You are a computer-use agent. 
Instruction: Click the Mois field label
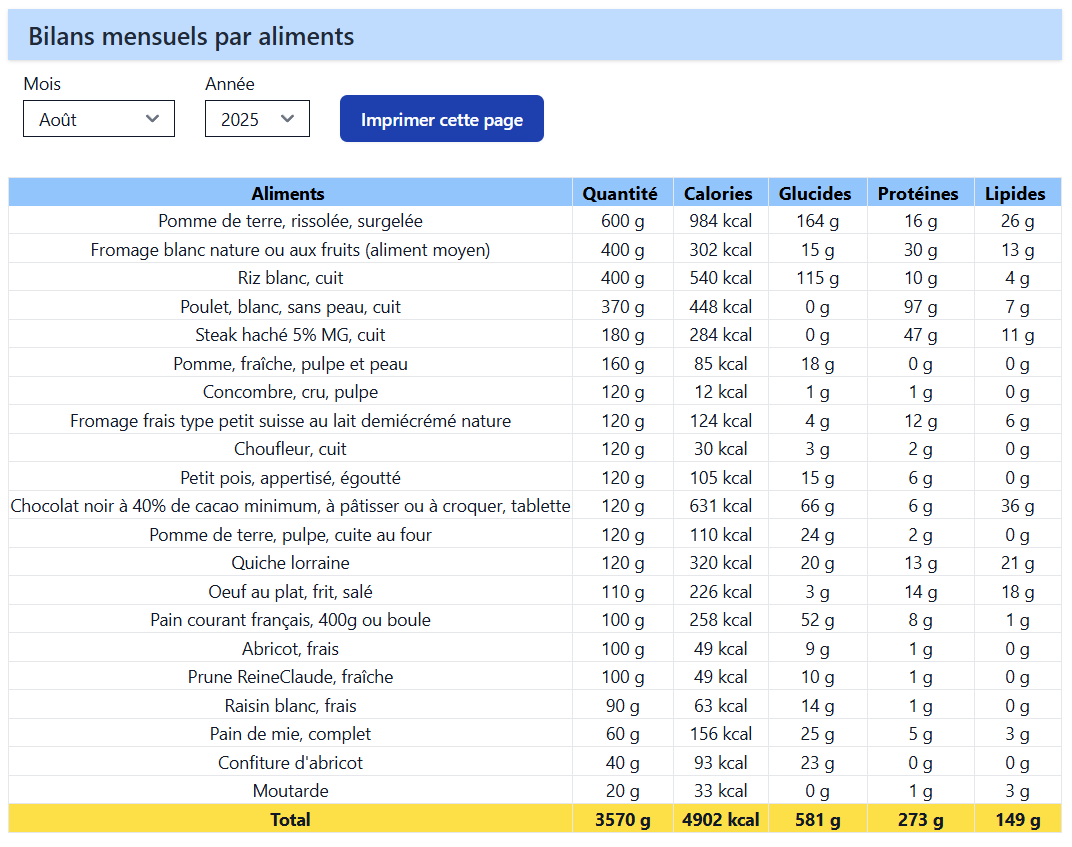tap(42, 84)
